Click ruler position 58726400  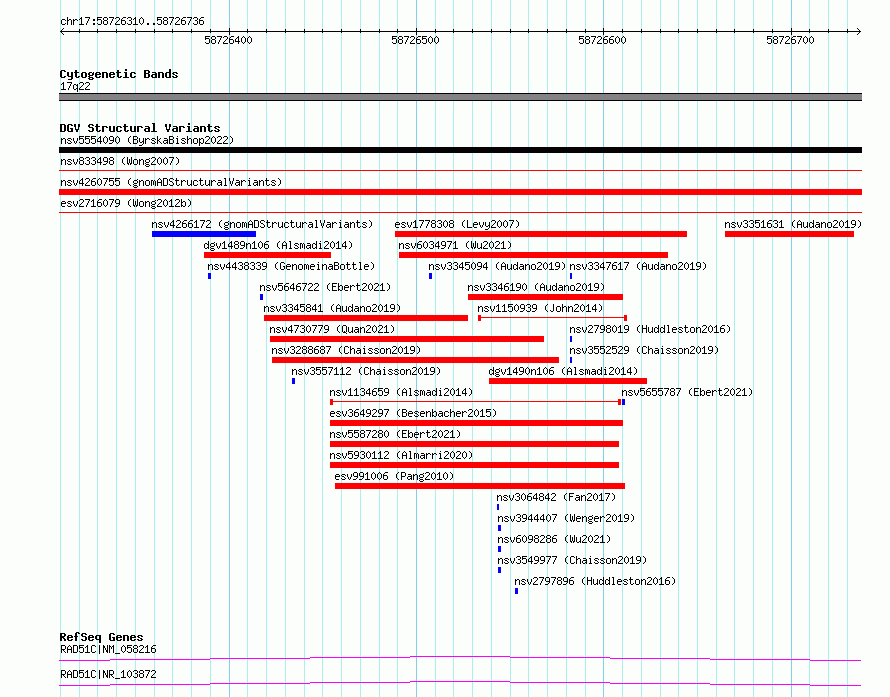click(x=228, y=40)
